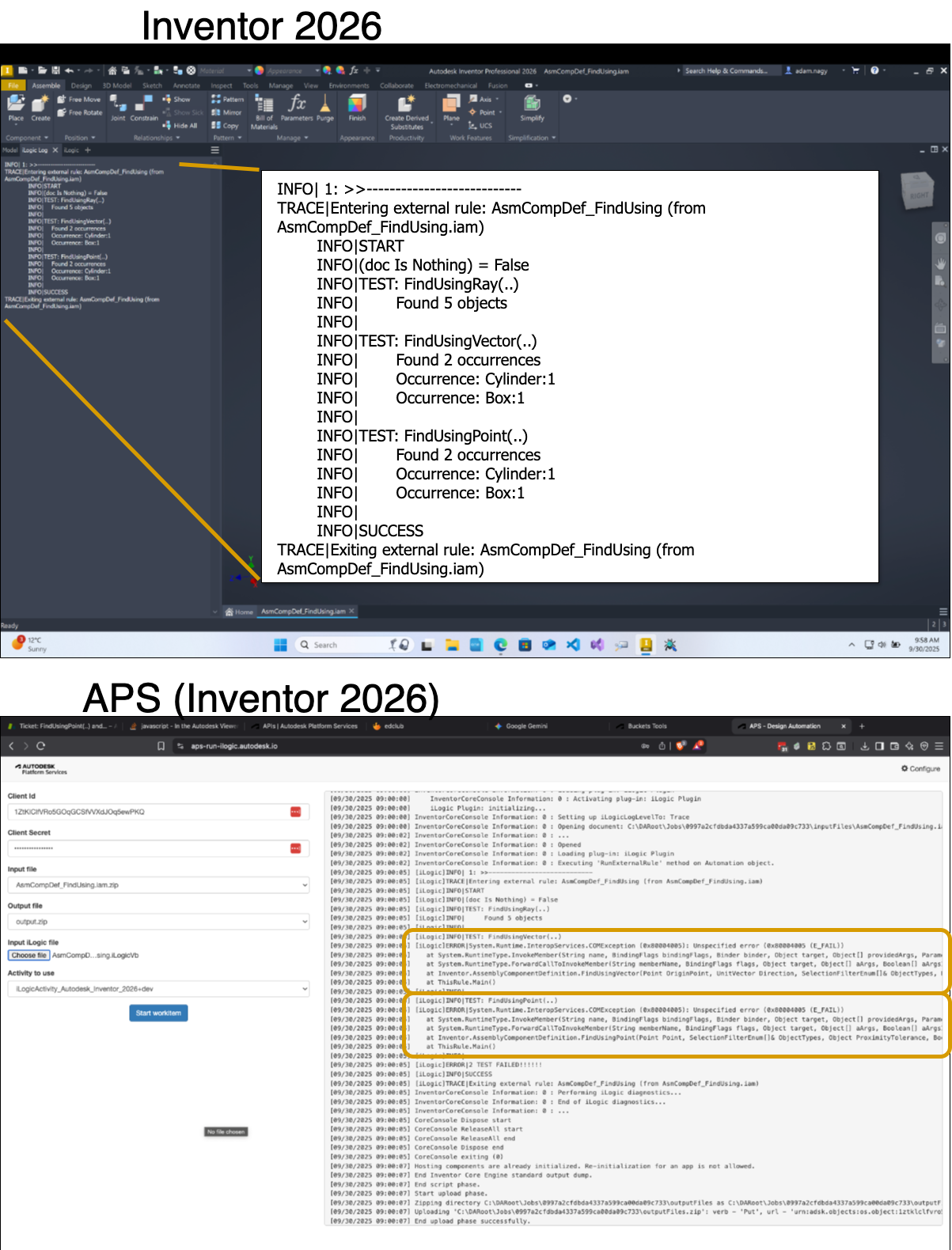952x1250 pixels.
Task: Open Visual Studio Code from taskbar
Action: [573, 645]
